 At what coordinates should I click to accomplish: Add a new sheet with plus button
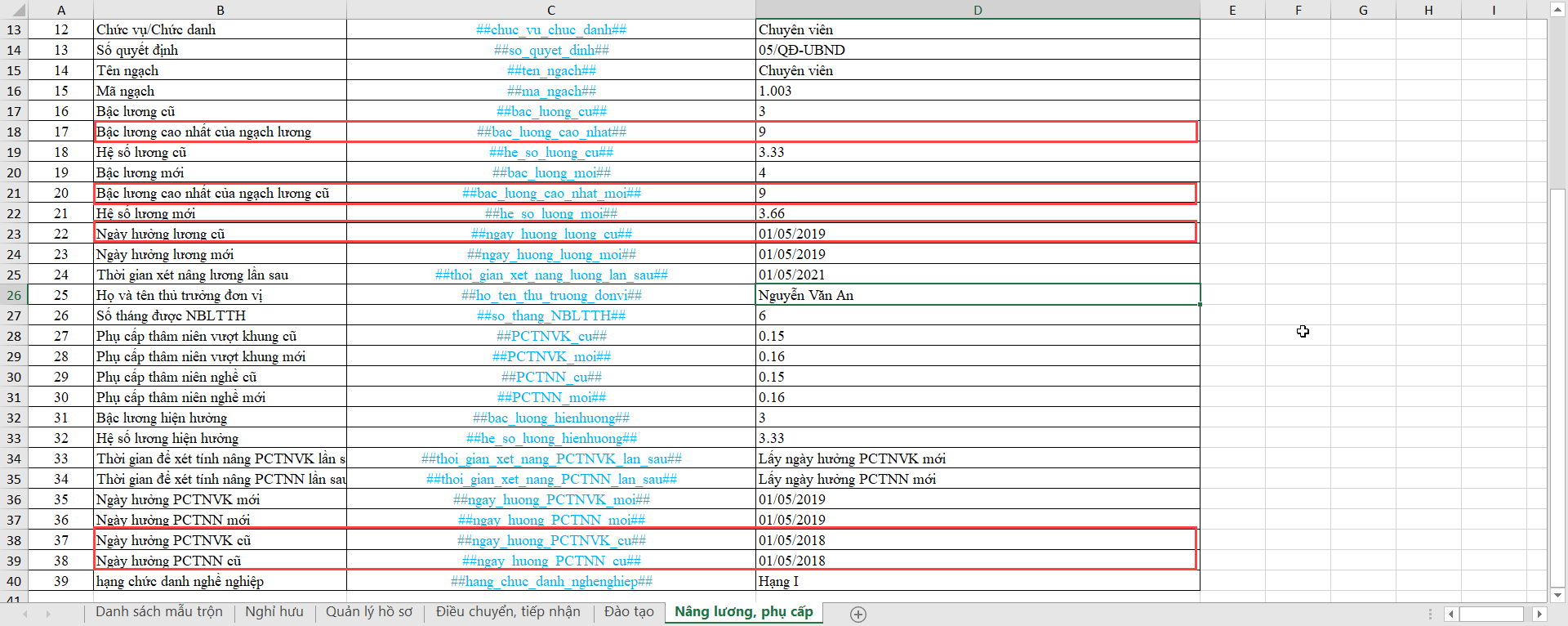(857, 615)
